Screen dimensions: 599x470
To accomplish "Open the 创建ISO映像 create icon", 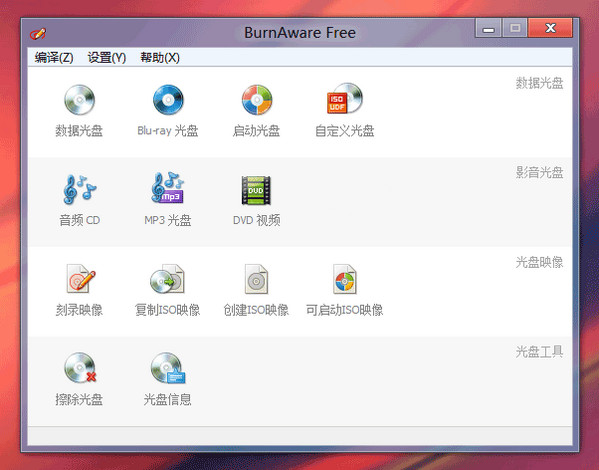I will pos(256,279).
